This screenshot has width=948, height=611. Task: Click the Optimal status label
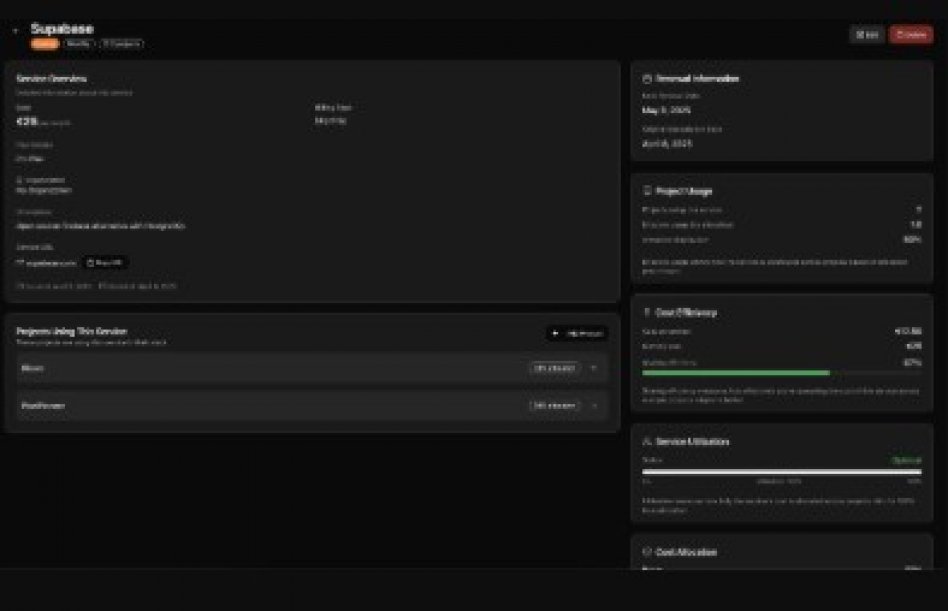point(907,460)
